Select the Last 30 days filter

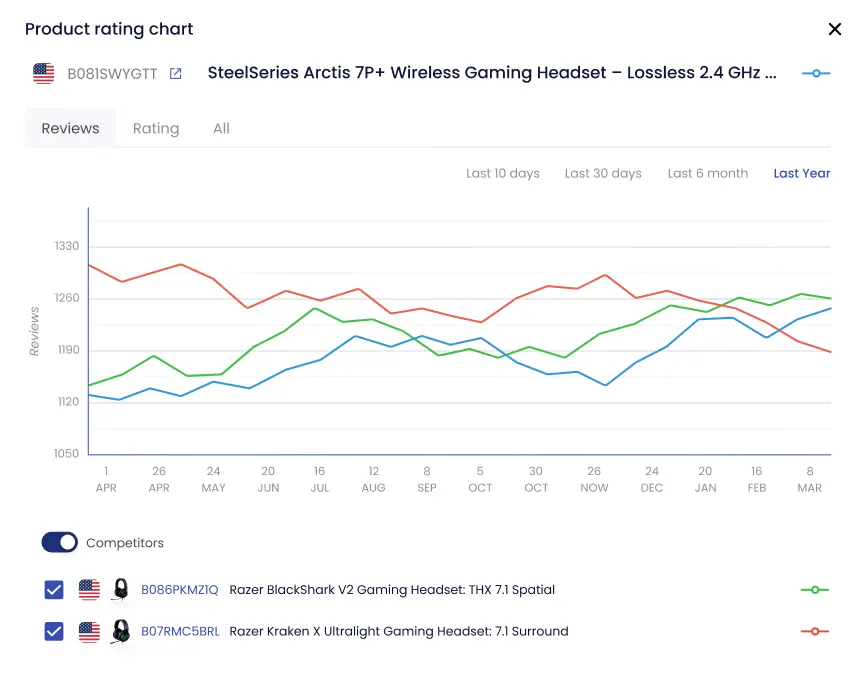point(603,173)
